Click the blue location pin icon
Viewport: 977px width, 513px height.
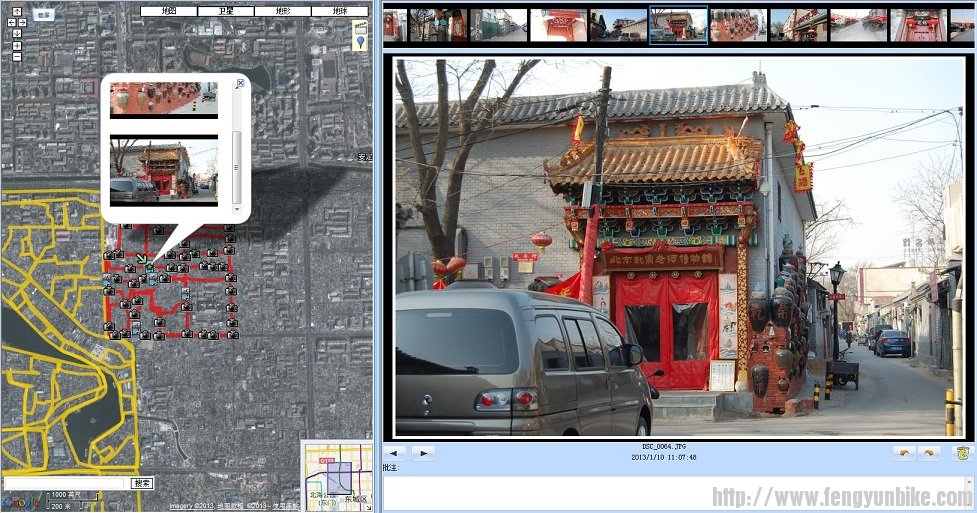pos(360,41)
